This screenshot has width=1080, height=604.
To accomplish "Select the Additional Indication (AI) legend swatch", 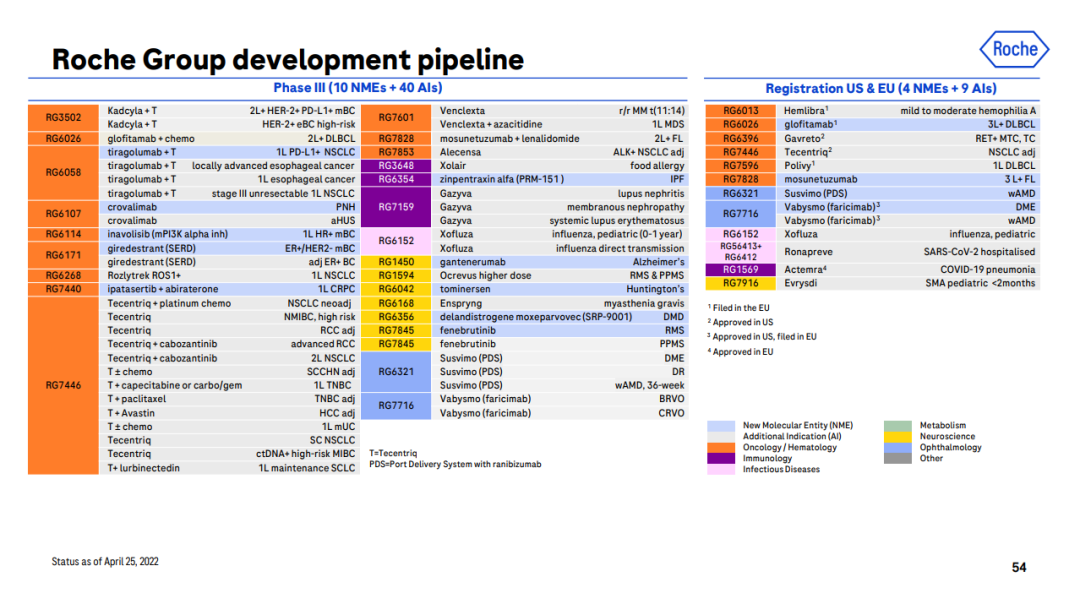I will click(x=720, y=437).
